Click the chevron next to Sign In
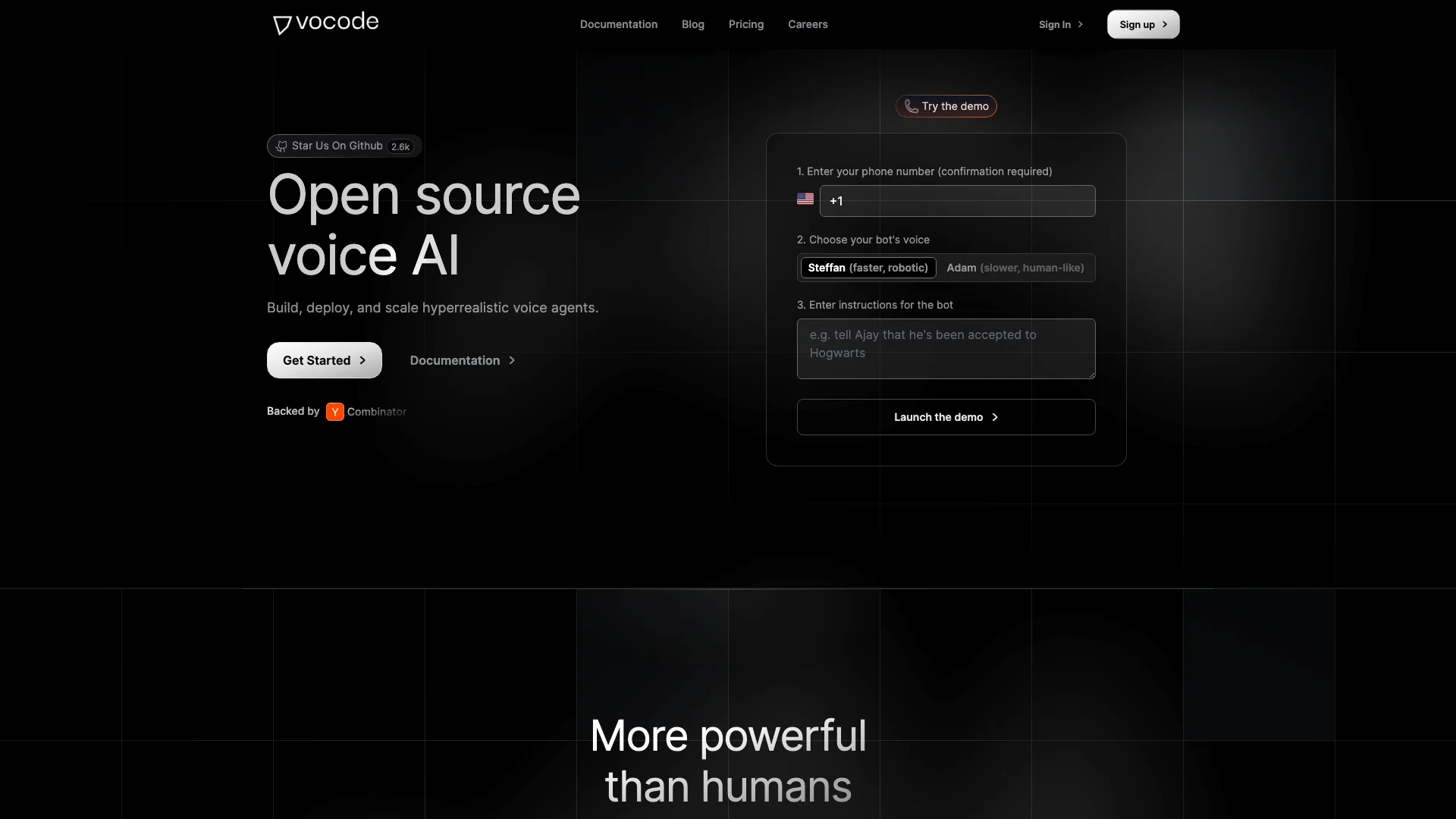1456x819 pixels. [x=1081, y=24]
